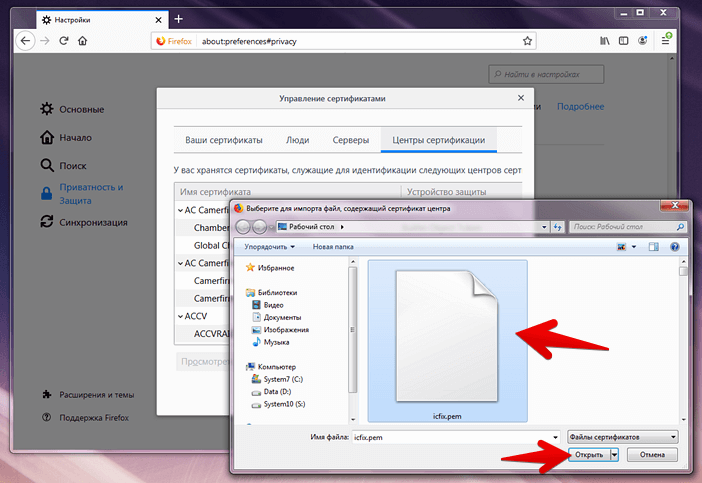The image size is (702, 483).
Task: Open the file type filter dropdown
Action: [622, 437]
